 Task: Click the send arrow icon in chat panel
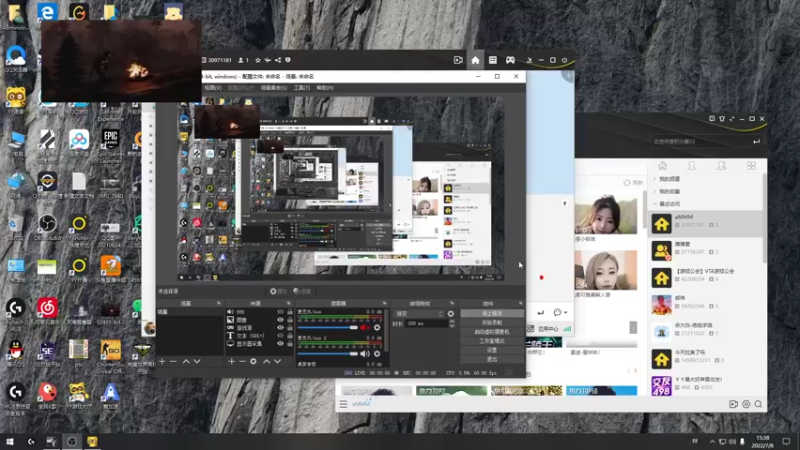point(540,312)
